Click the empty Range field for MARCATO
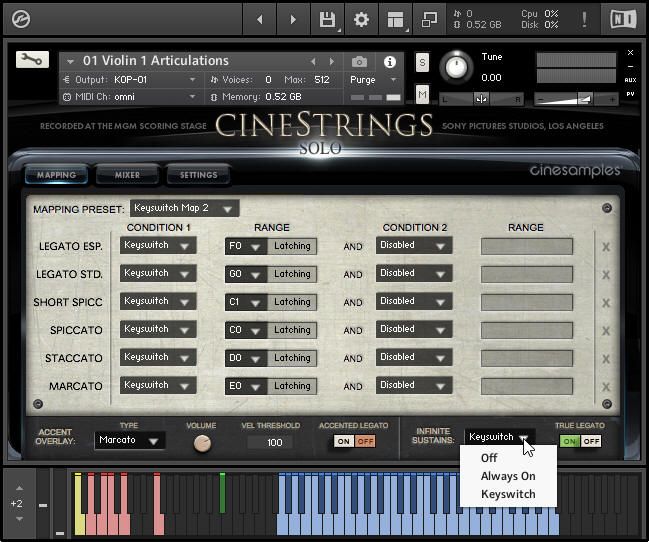Screen dimensions: 649x542 click(526, 386)
